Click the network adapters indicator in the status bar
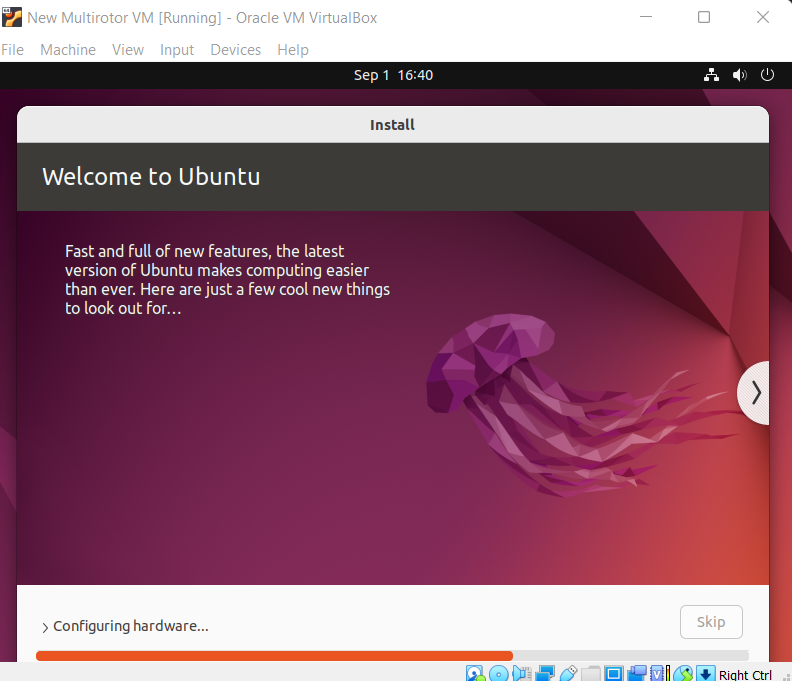Viewport: 792px width, 681px height. [544, 673]
